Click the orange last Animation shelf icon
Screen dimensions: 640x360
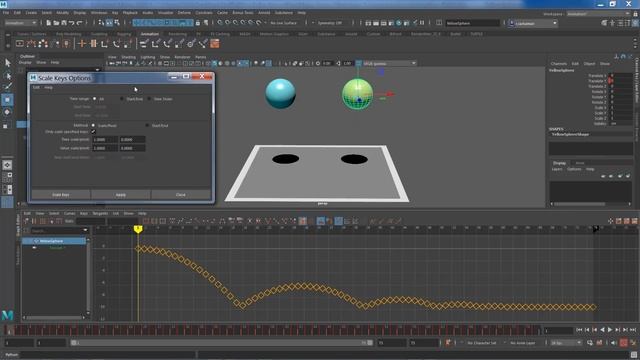(x=215, y=44)
